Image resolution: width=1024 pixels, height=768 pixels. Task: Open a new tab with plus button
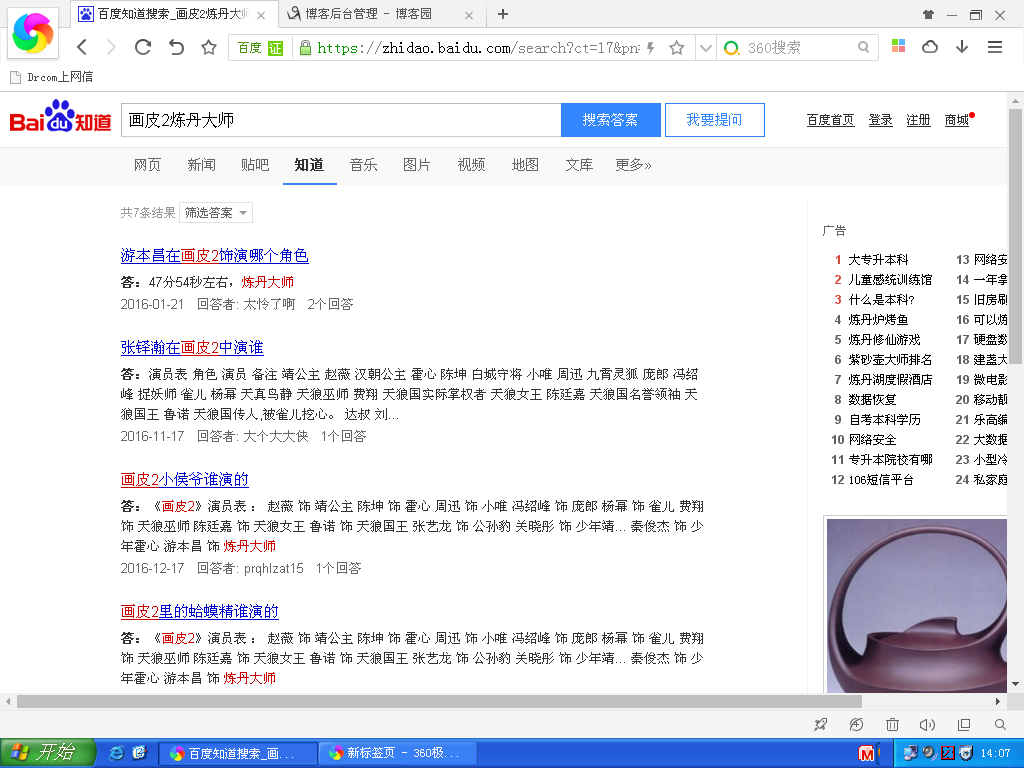point(503,14)
